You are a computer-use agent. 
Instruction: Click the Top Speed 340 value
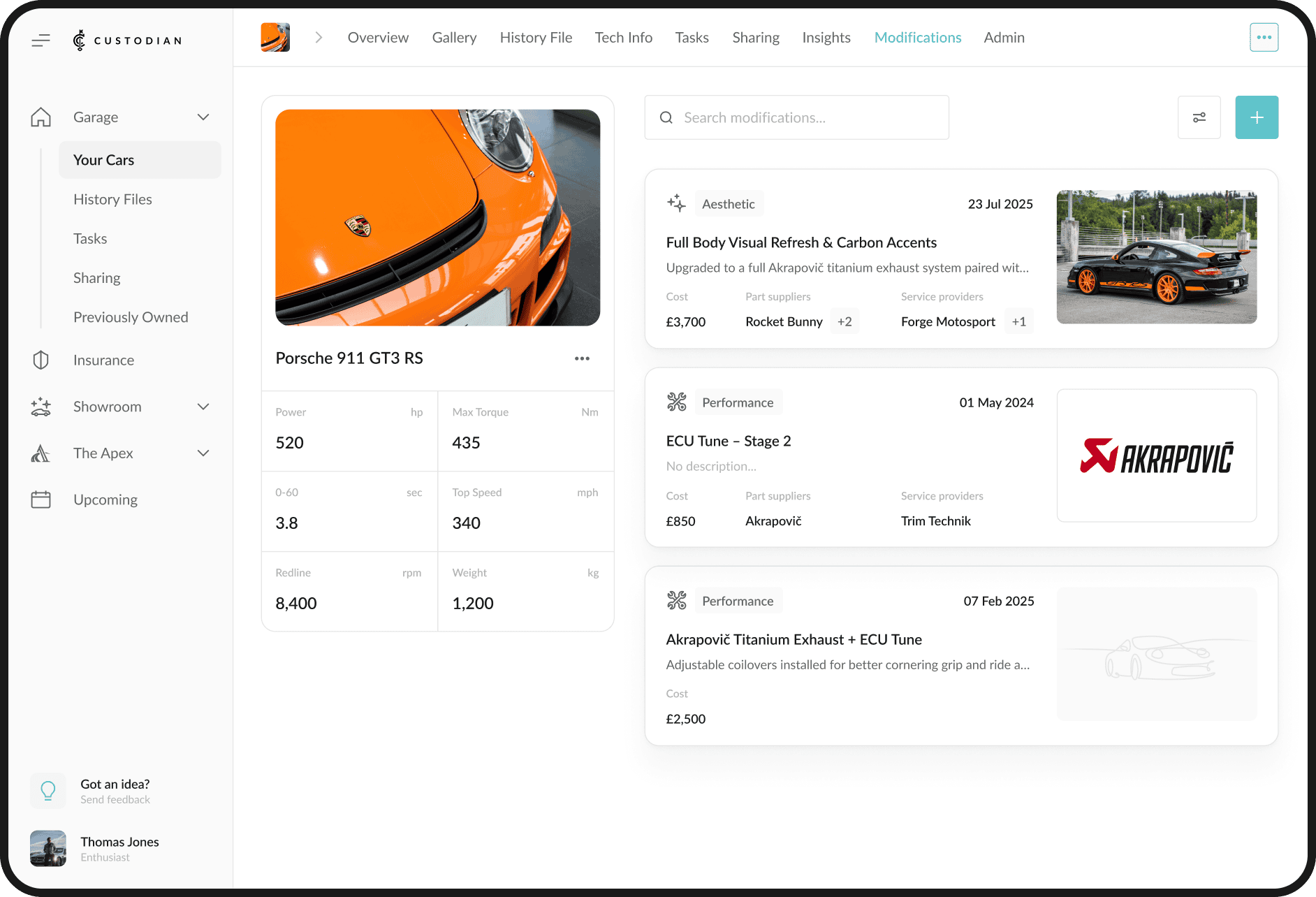pos(466,523)
